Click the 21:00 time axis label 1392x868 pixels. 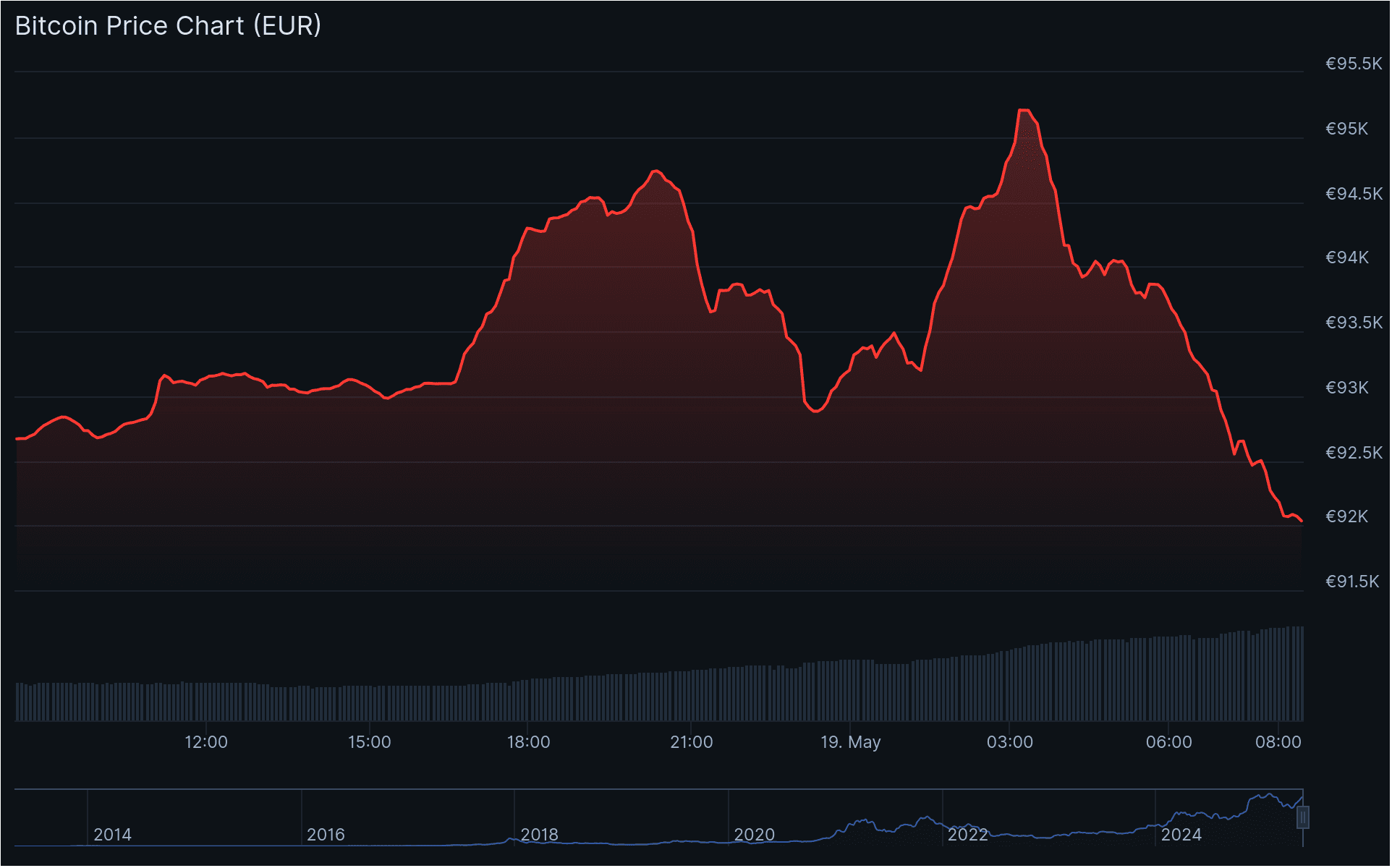[x=692, y=743]
